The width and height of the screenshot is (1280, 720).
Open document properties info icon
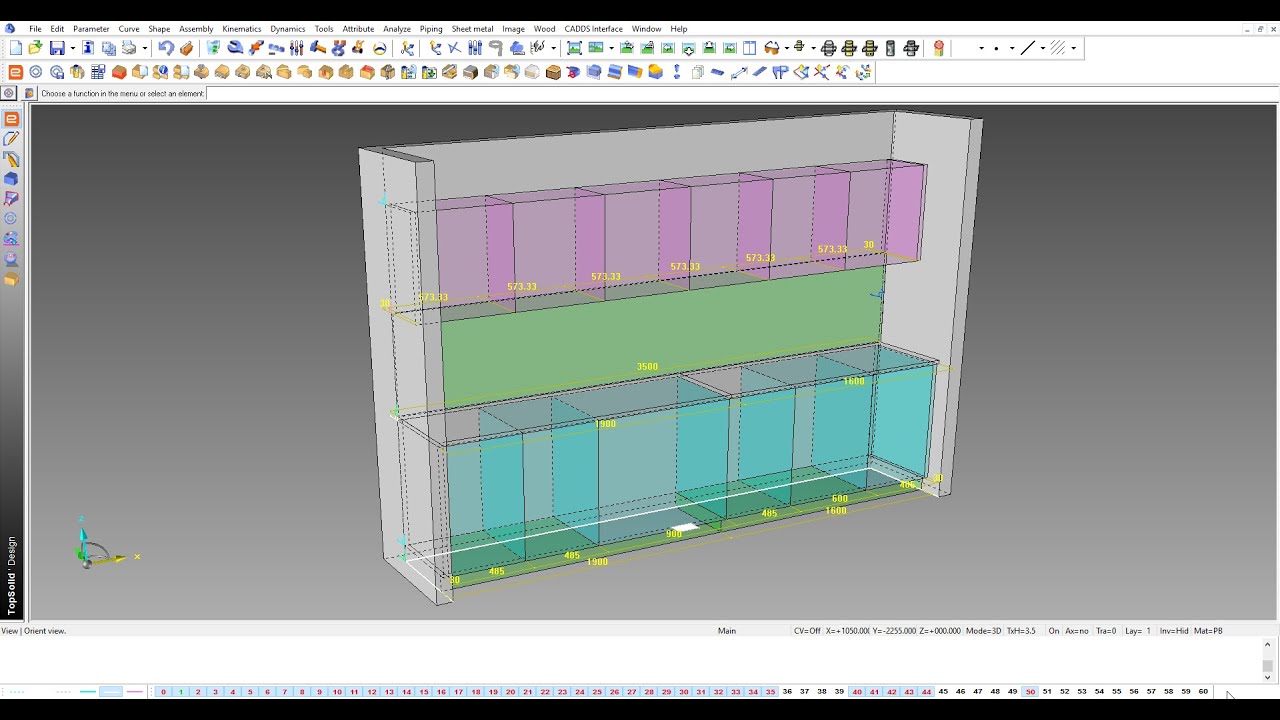point(88,47)
